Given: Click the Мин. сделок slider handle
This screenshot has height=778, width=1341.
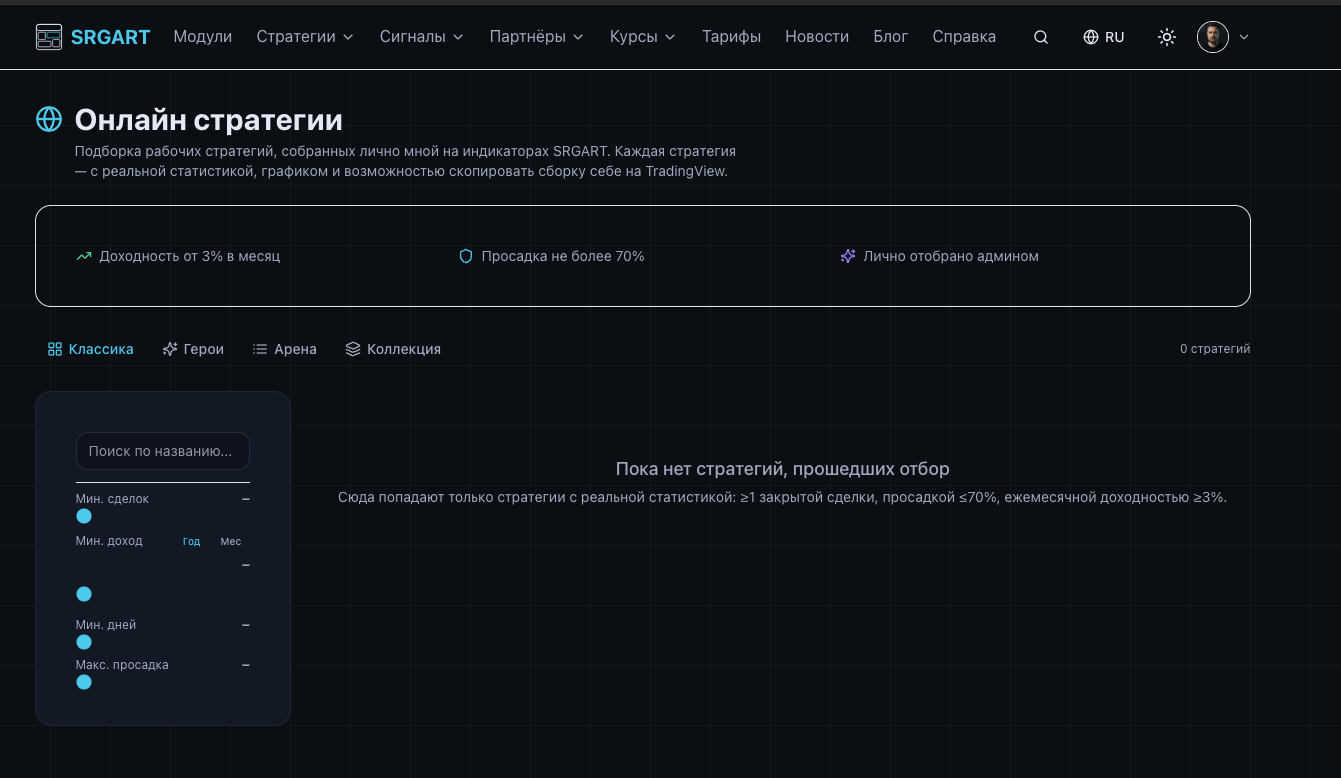Looking at the screenshot, I should click(x=84, y=516).
